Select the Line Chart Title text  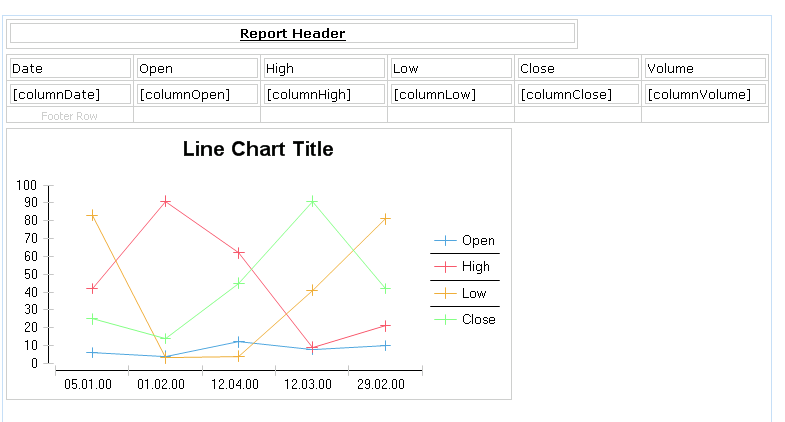(258, 149)
